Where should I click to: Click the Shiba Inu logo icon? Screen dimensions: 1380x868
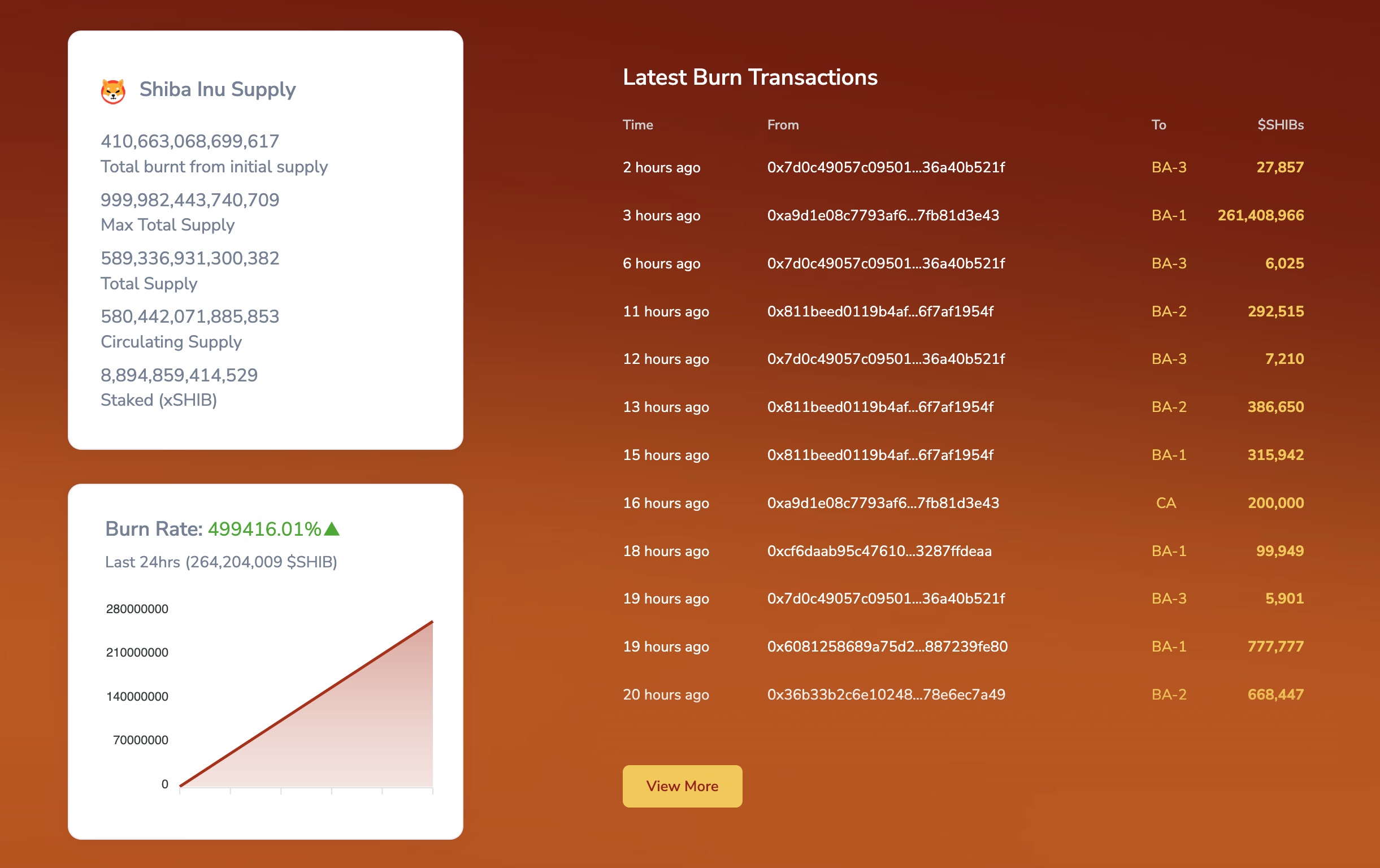click(113, 89)
